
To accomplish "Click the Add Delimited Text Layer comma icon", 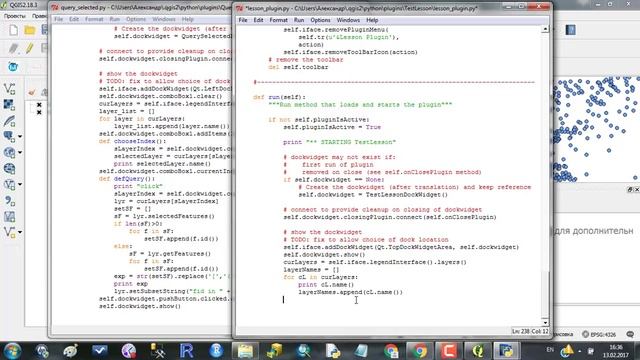I will click(9, 200).
